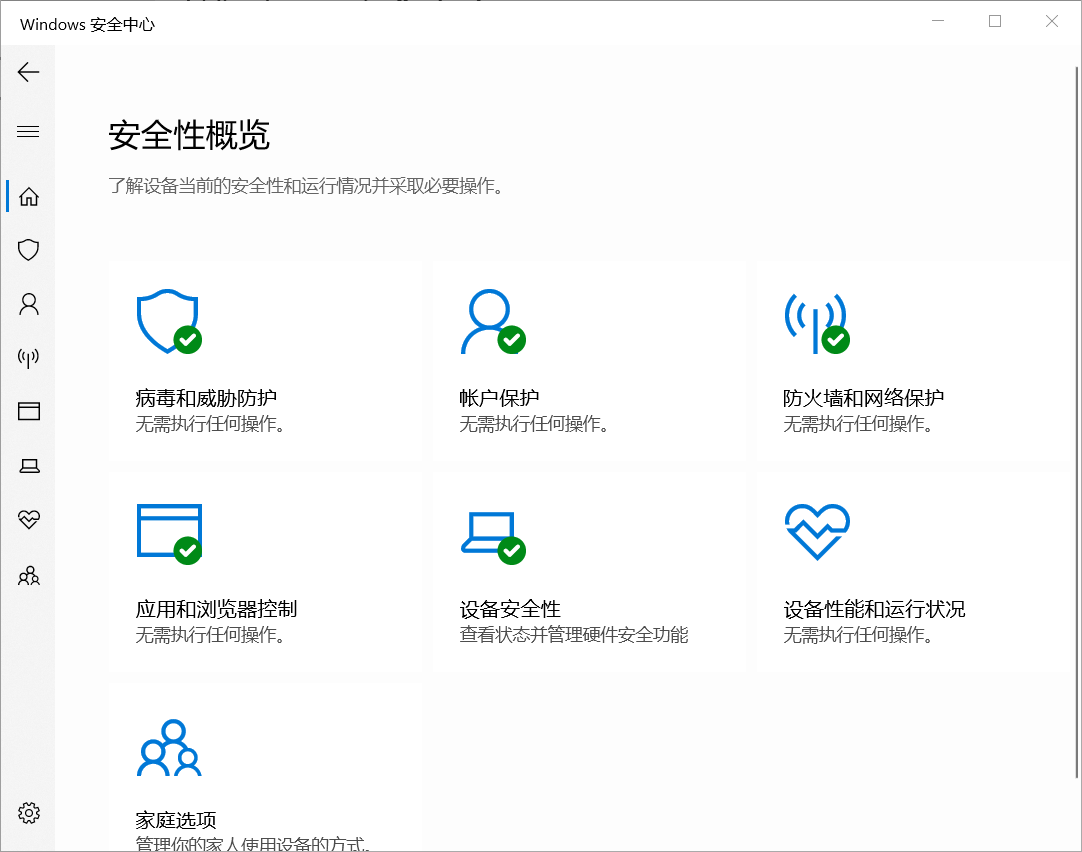Open the 家庭选项 link
1082x852 pixels.
tap(176, 820)
